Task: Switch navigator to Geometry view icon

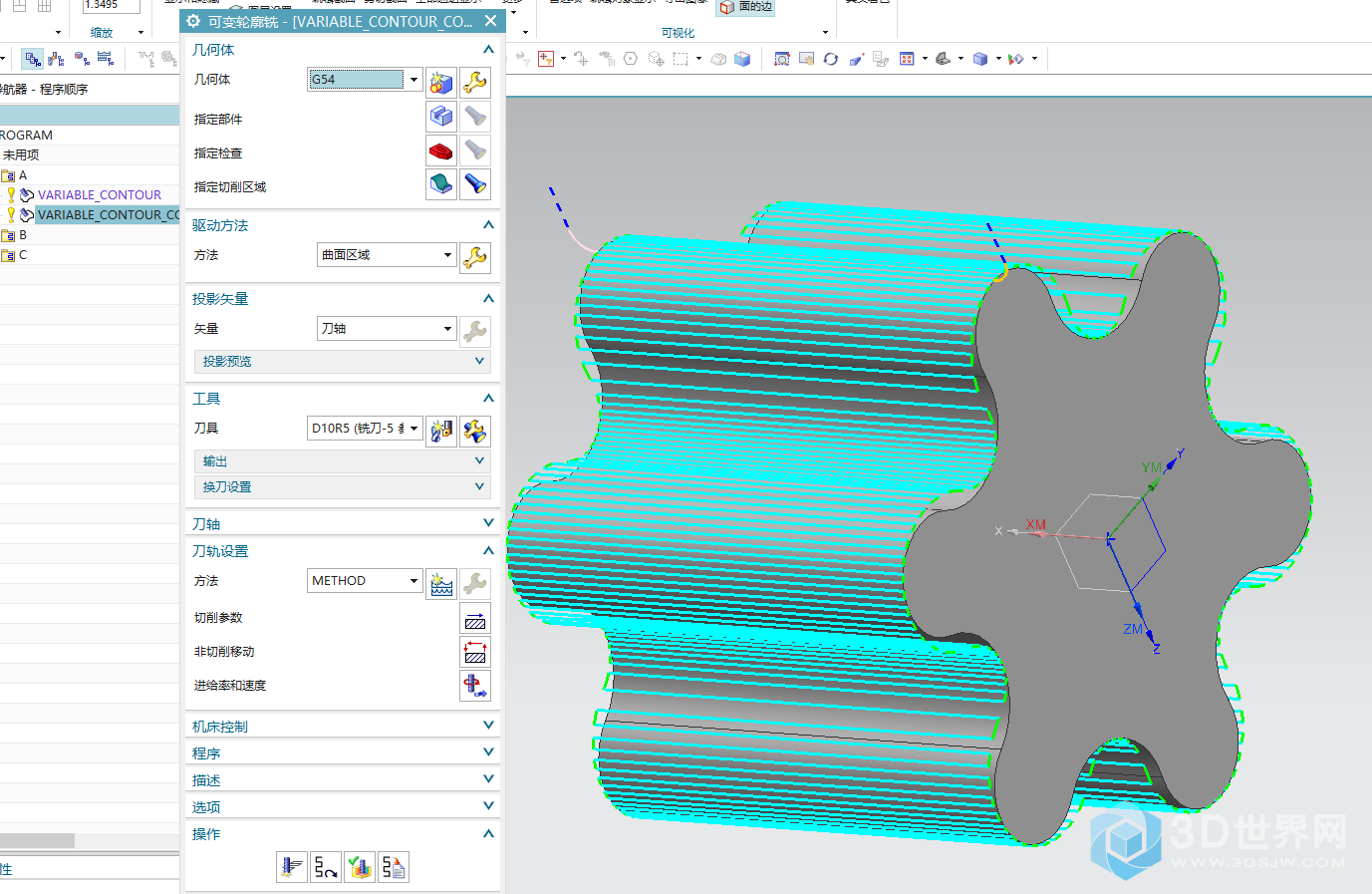Action: point(82,59)
